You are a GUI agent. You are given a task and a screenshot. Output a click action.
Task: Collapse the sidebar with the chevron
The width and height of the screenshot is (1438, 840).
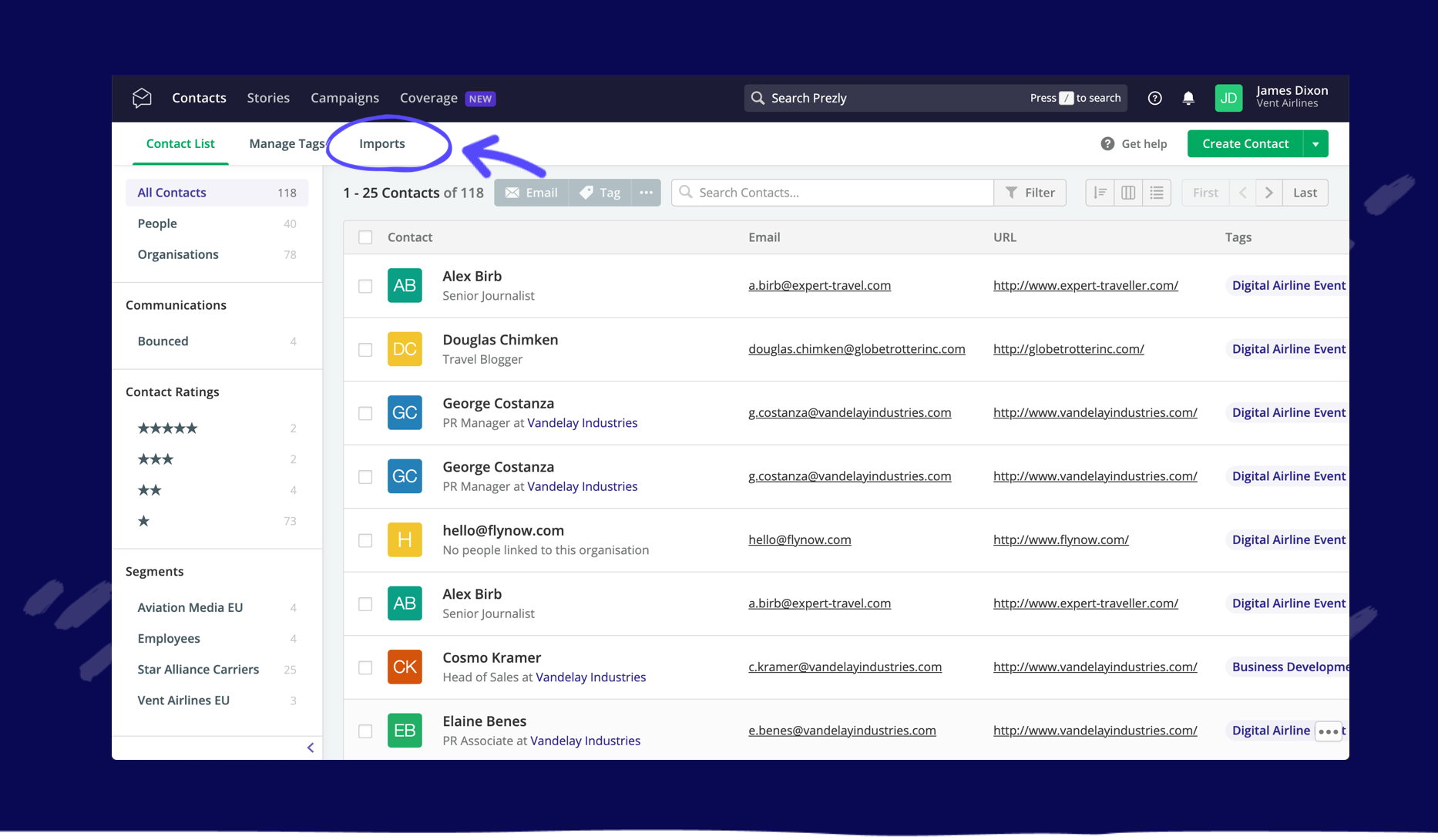coord(311,748)
